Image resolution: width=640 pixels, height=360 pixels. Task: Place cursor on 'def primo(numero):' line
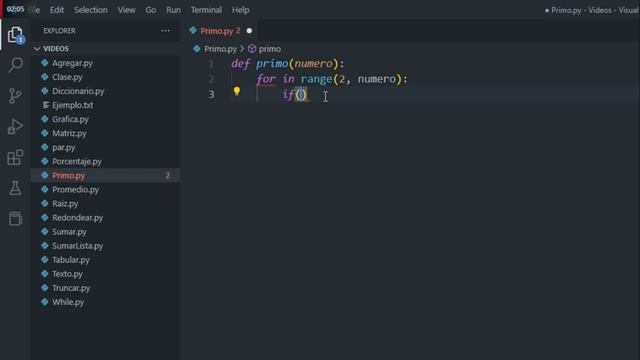click(x=288, y=64)
